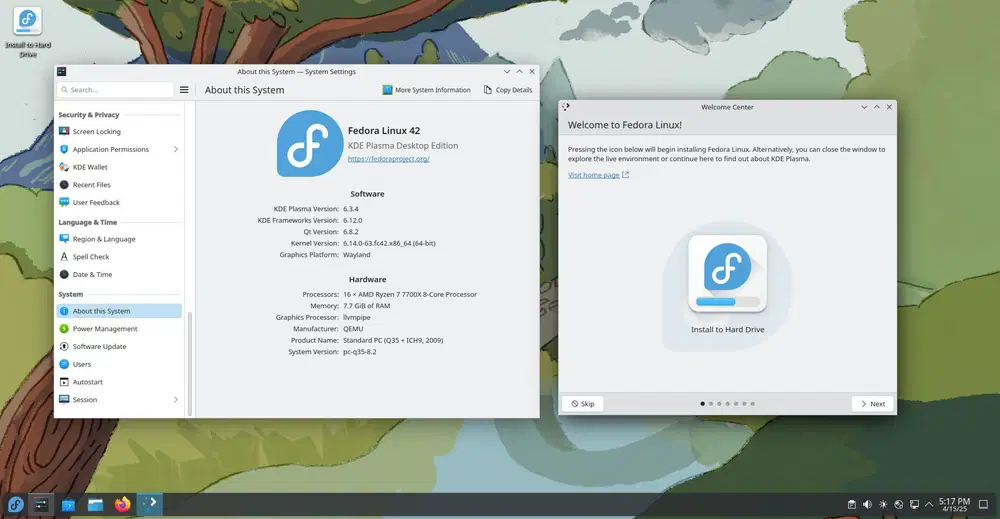Switch to Welcome Center taskbar entry

coord(150,505)
